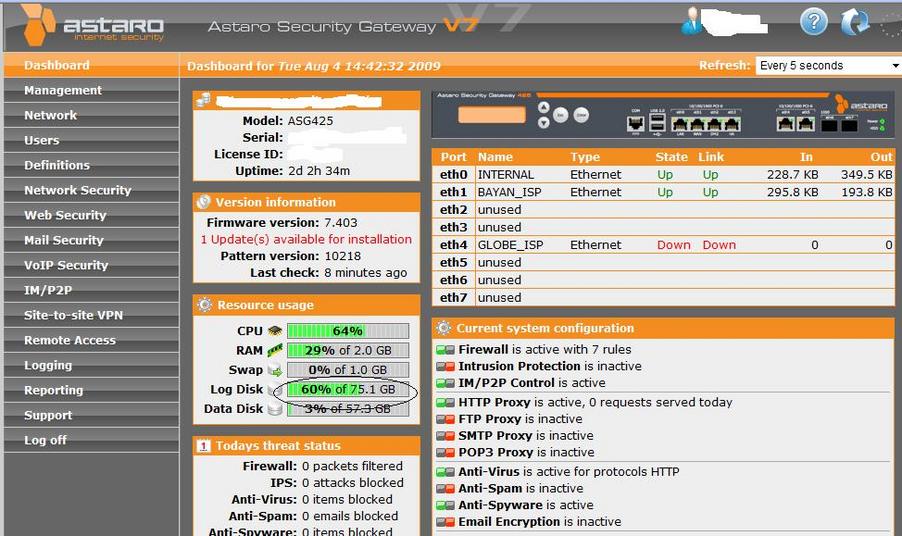
Task: Click the eth4 Down state text
Action: (674, 245)
